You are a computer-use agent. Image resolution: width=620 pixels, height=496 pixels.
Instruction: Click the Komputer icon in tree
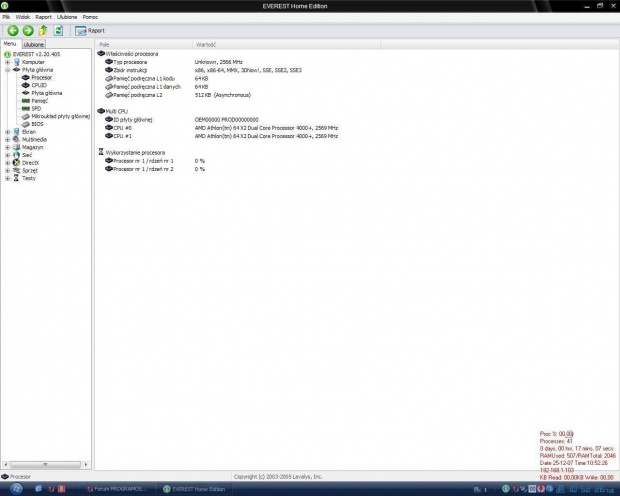tap(17, 62)
